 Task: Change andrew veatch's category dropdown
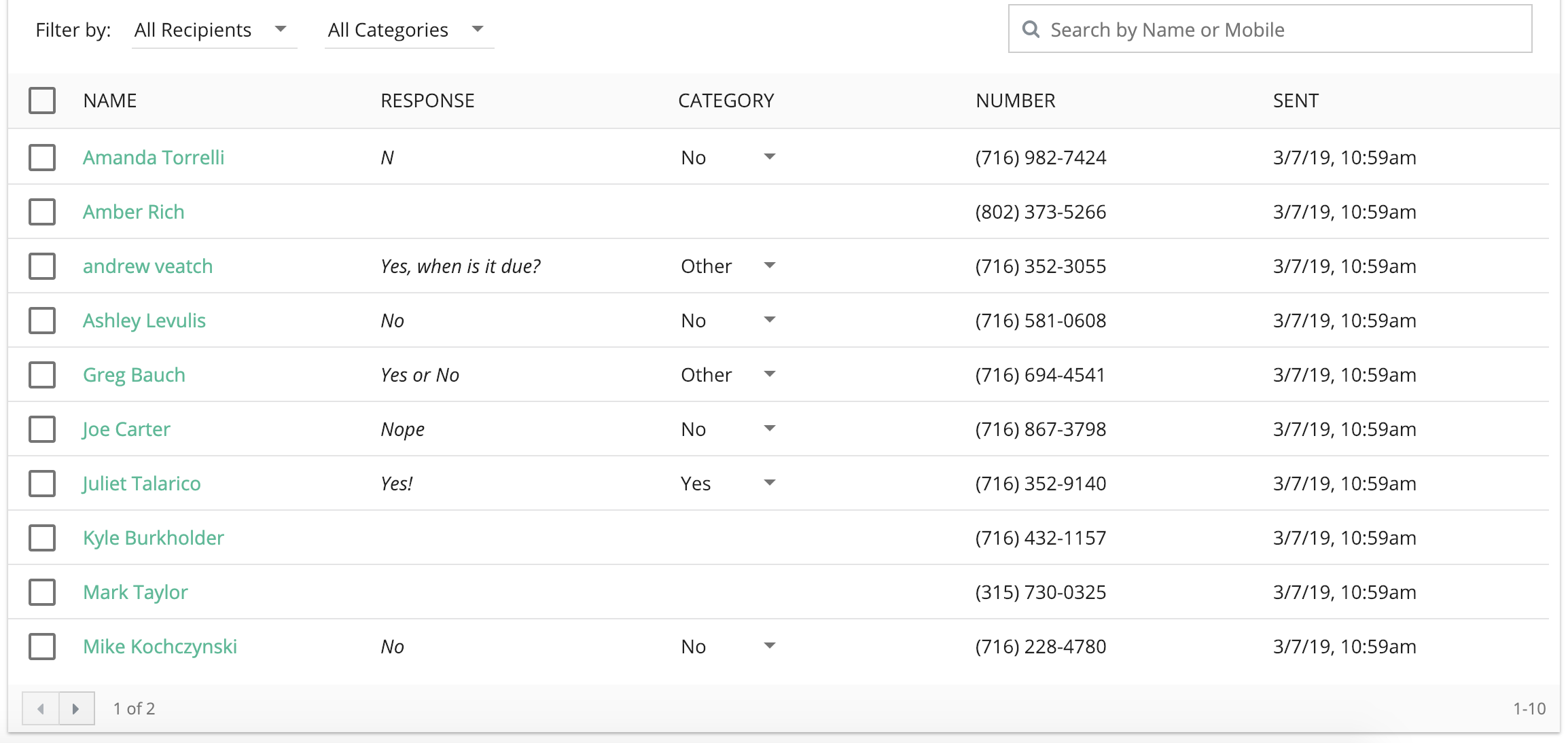769,266
